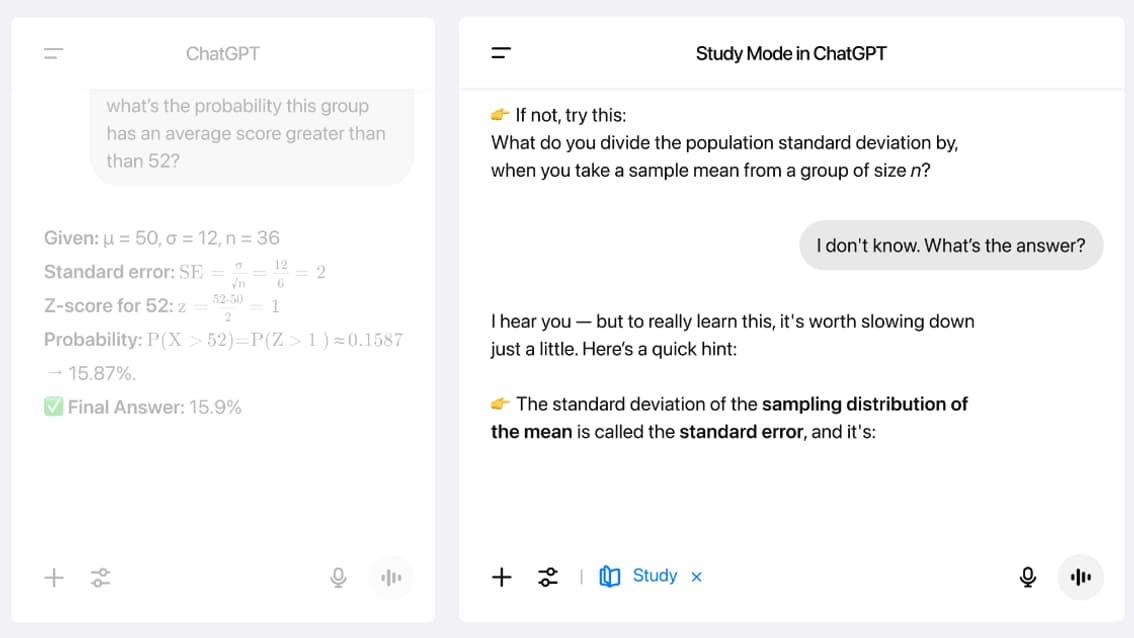Open tools sliders icon in Study panel
1134x638 pixels.
tap(547, 577)
